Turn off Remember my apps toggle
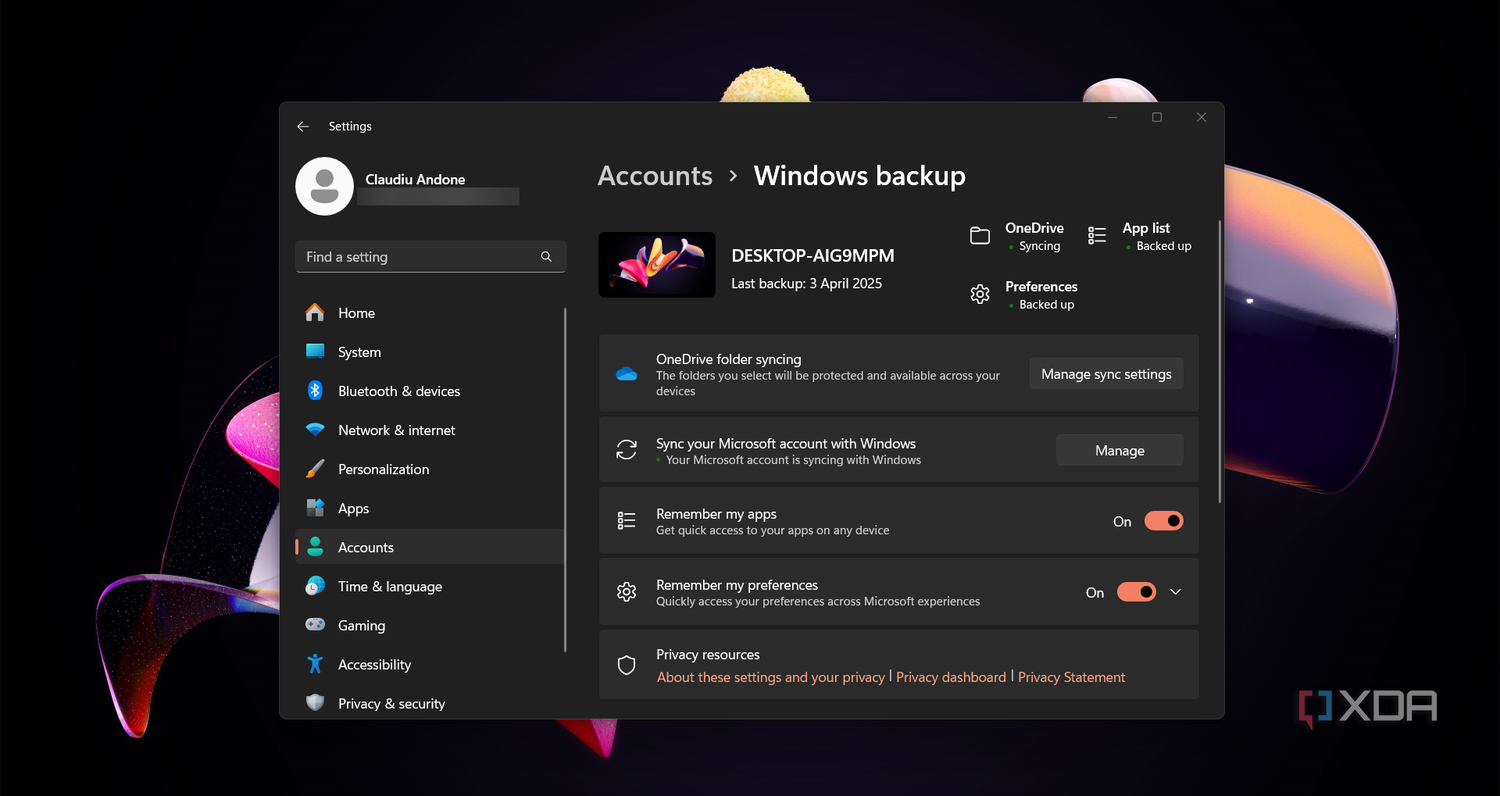 click(x=1164, y=521)
